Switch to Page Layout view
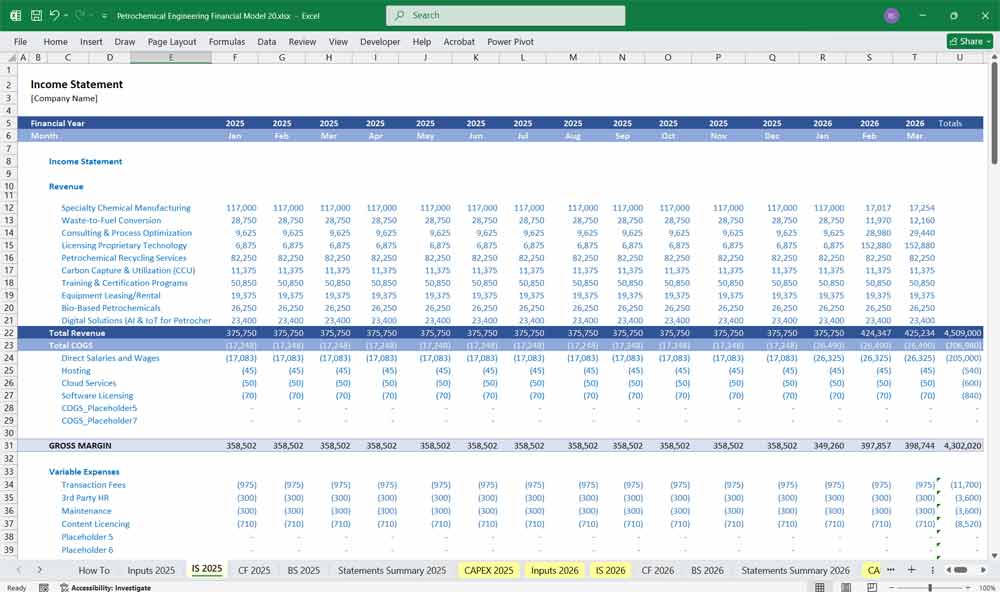The height and width of the screenshot is (592, 1000). pos(845,587)
